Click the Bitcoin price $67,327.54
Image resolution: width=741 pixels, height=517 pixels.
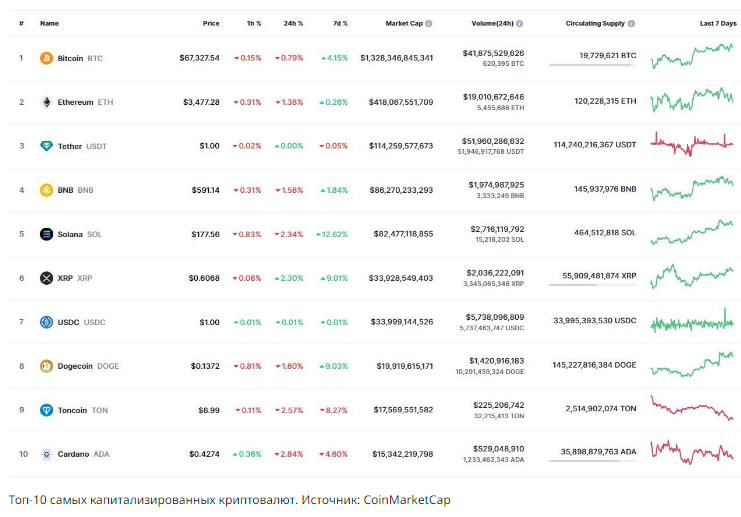[199, 58]
